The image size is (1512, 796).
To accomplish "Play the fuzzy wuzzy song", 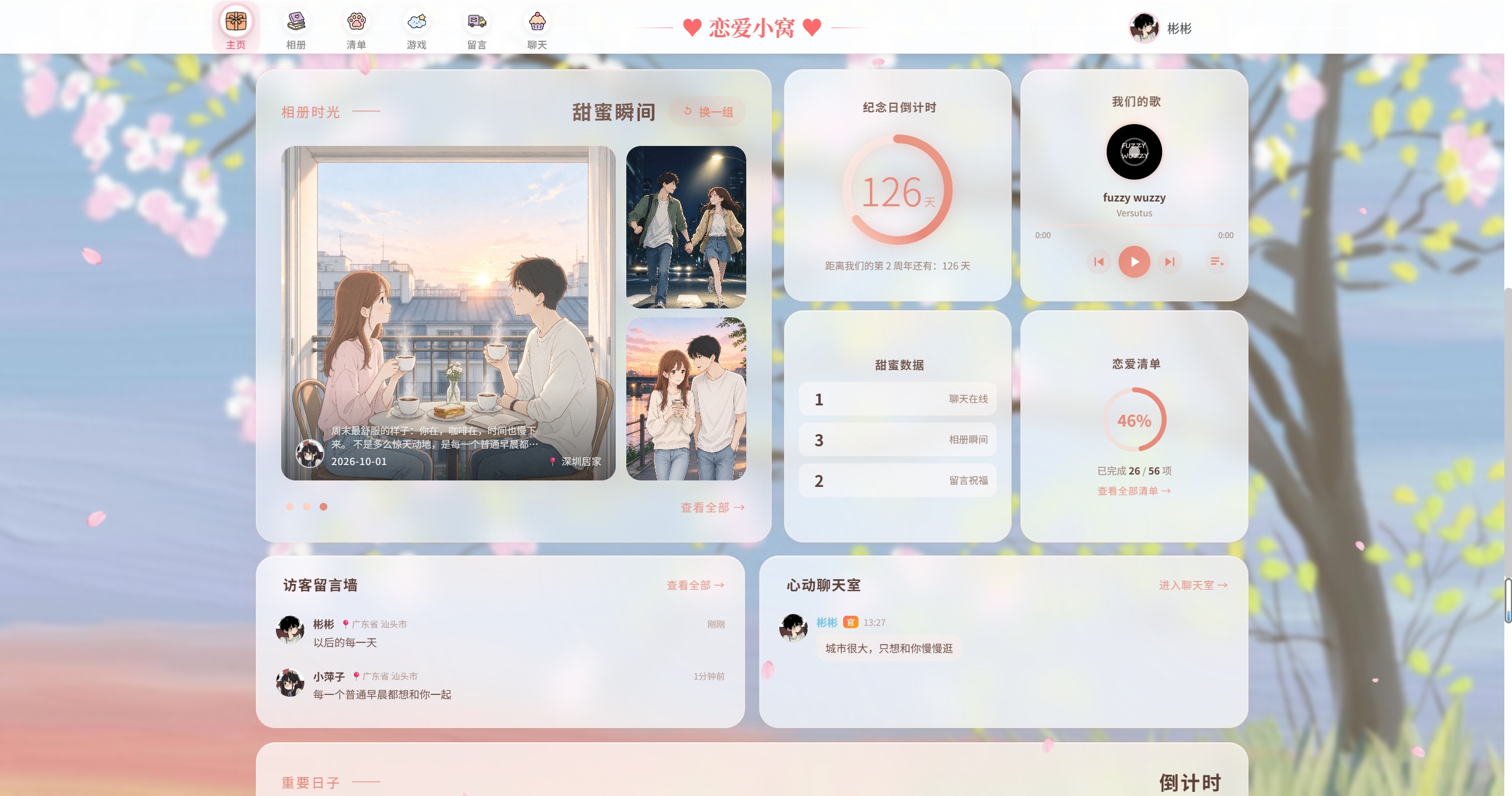I will [1134, 261].
